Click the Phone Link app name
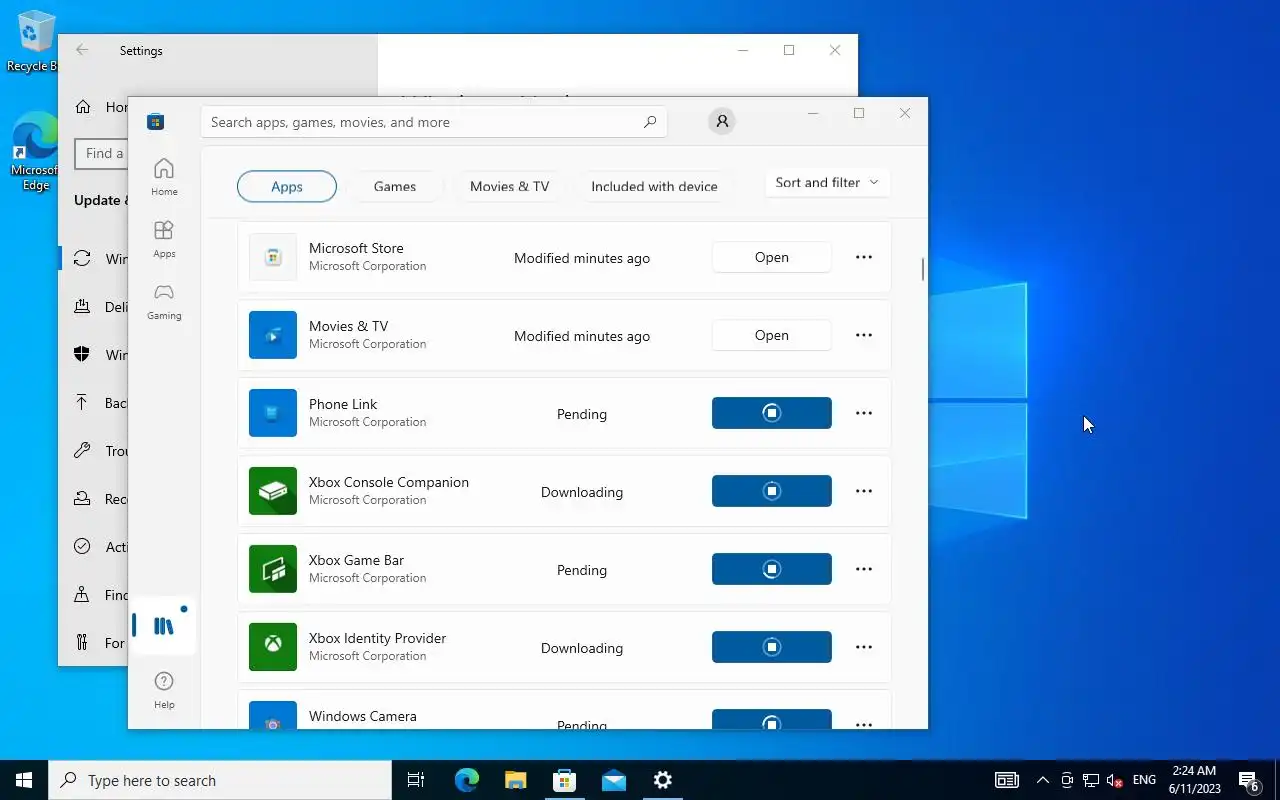Image resolution: width=1280 pixels, height=800 pixels. (343, 404)
